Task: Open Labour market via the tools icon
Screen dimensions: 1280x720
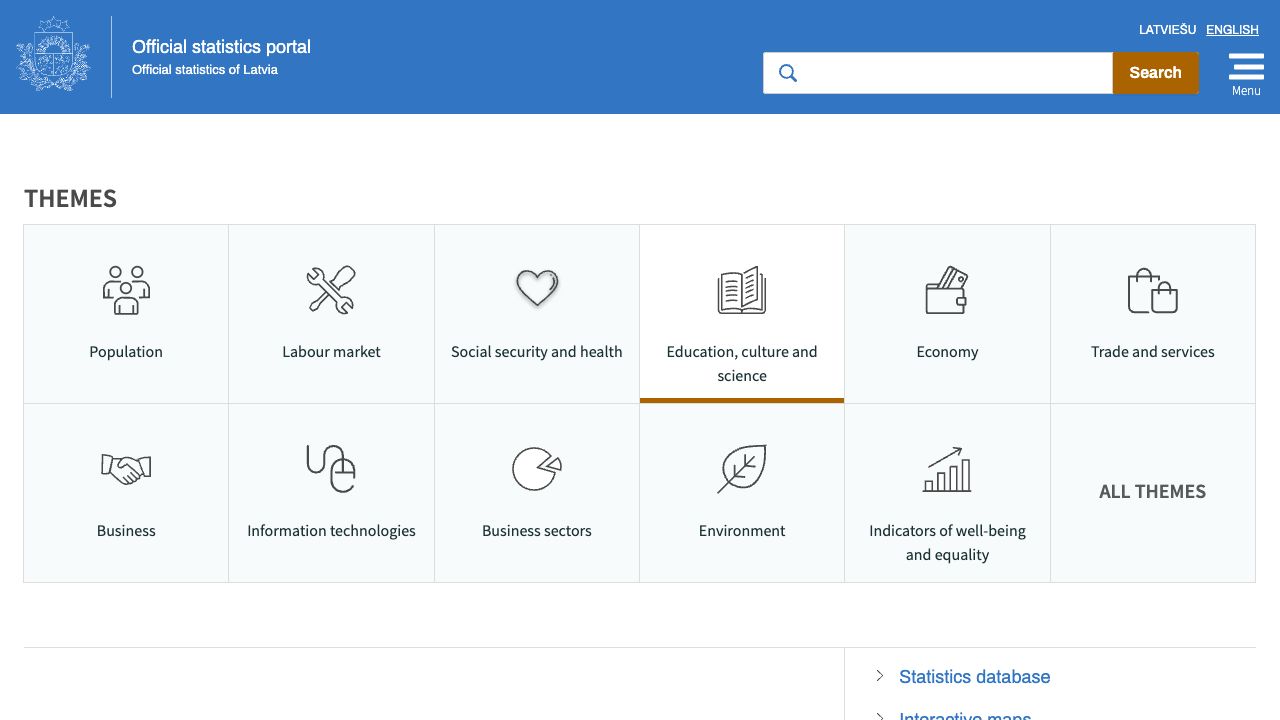Action: coord(331,290)
